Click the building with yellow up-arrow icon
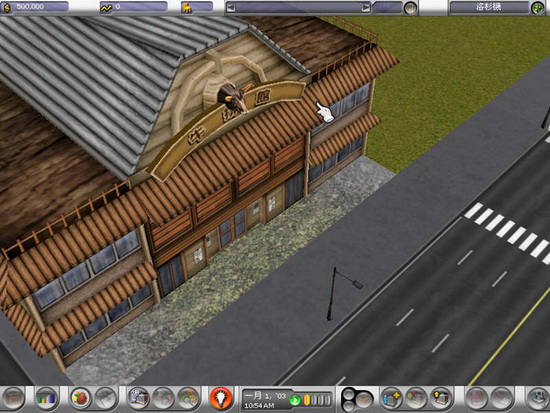 (x=442, y=398)
